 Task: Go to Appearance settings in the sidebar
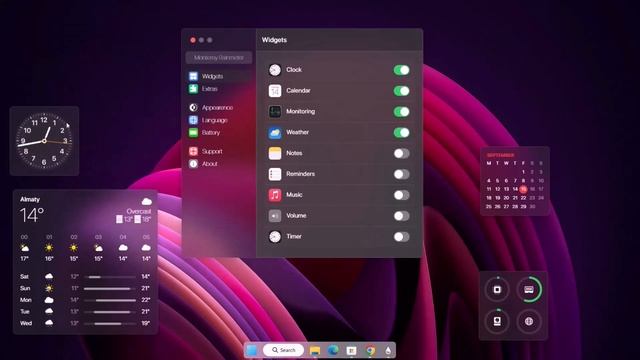(219, 107)
